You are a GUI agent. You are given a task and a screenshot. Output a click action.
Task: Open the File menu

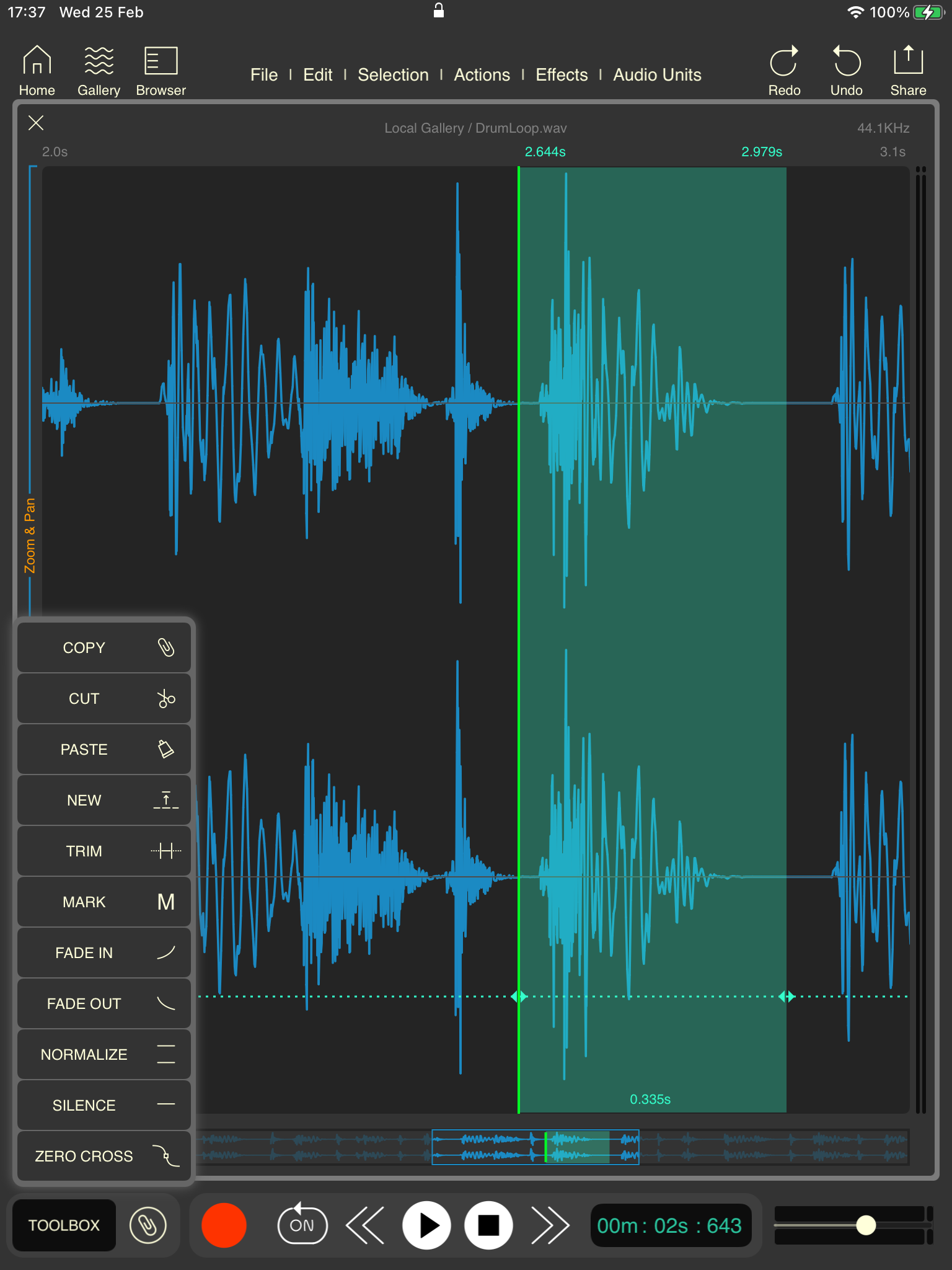[264, 75]
